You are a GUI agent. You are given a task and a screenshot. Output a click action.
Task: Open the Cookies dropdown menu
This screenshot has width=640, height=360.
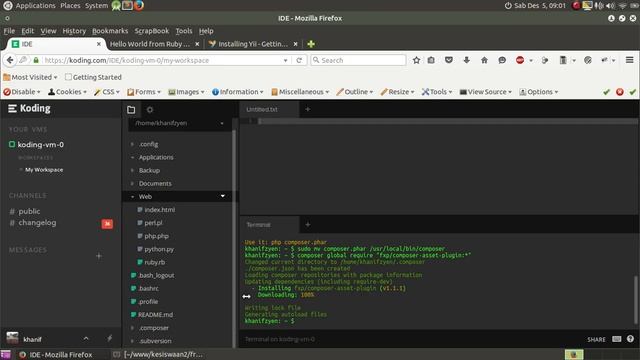point(67,92)
